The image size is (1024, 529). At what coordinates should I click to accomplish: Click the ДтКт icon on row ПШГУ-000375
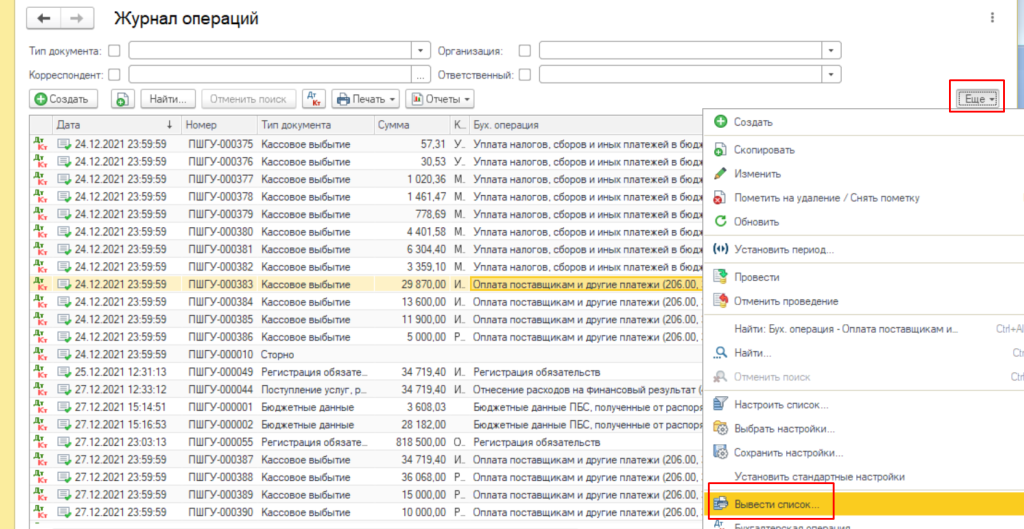point(40,144)
